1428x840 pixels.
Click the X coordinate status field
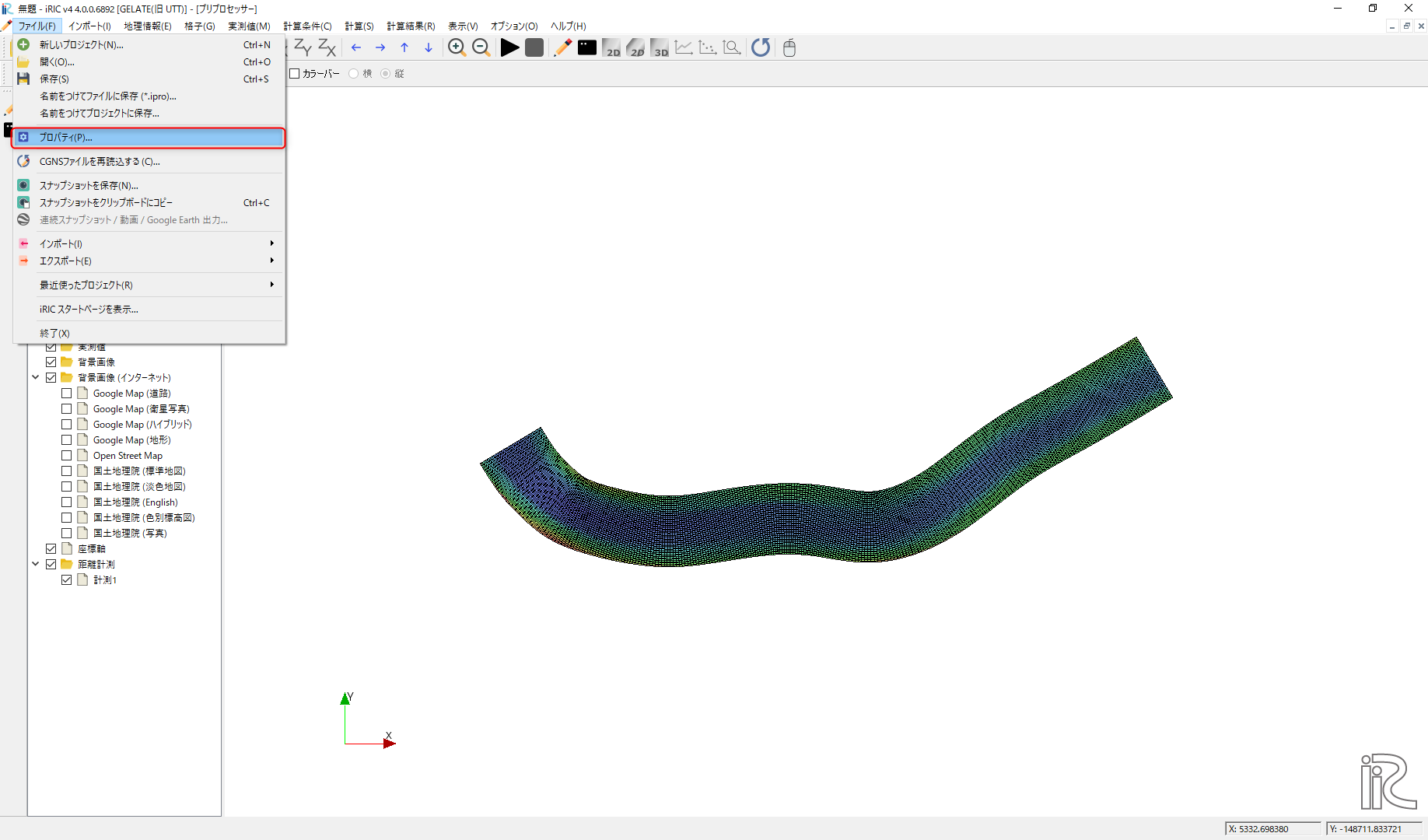click(1273, 828)
